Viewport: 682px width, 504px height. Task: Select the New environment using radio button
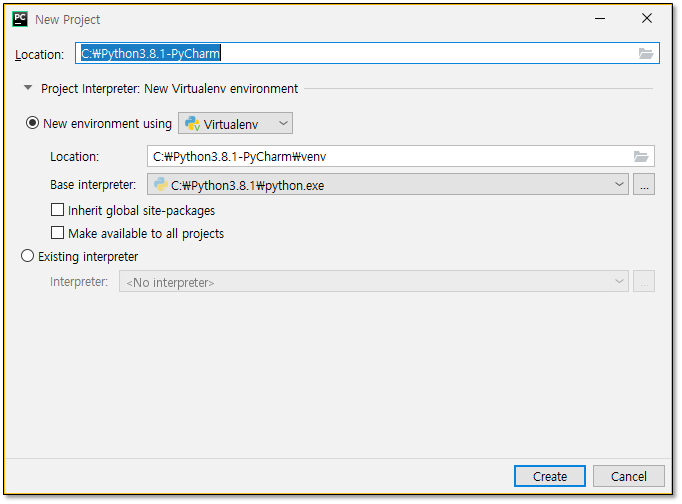click(x=32, y=123)
